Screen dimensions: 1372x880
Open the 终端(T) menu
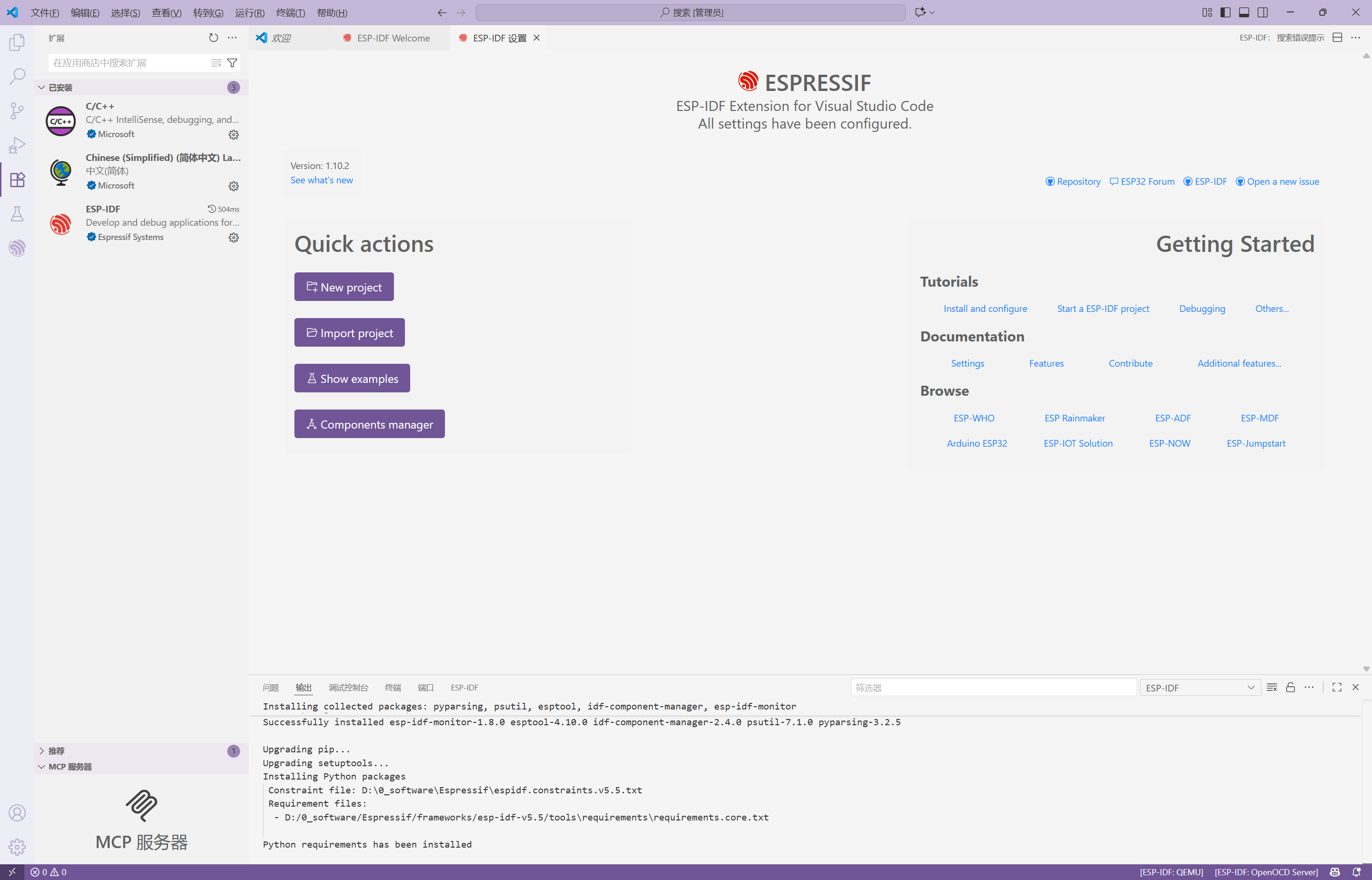click(x=291, y=12)
